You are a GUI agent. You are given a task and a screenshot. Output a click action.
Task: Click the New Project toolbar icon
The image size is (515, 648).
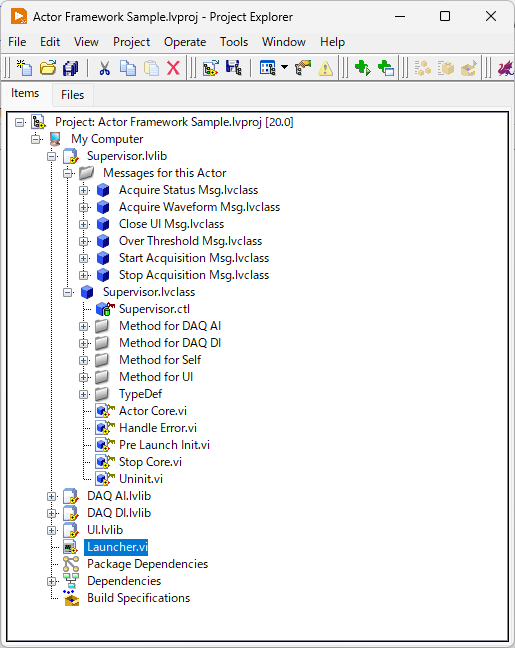click(x=24, y=68)
